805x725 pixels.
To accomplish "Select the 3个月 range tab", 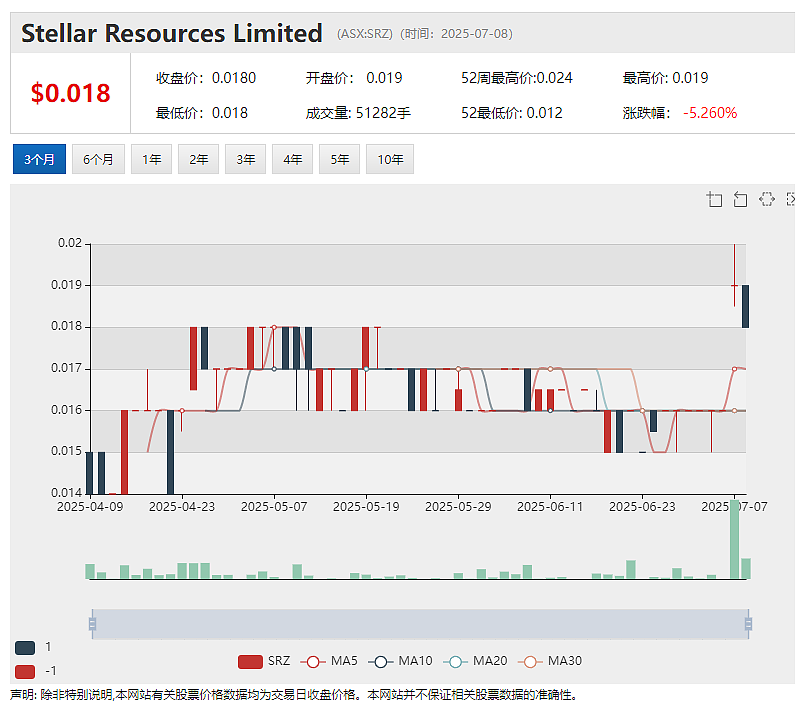I will pyautogui.click(x=40, y=159).
